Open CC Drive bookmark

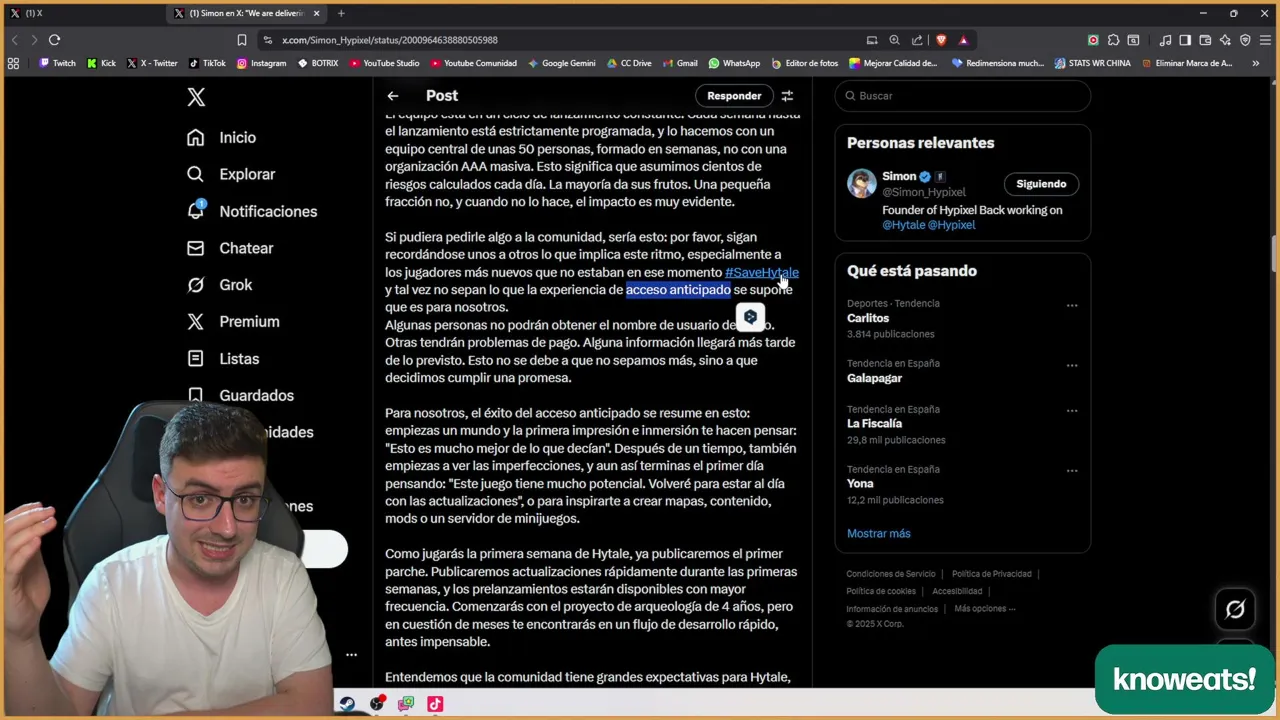(629, 63)
